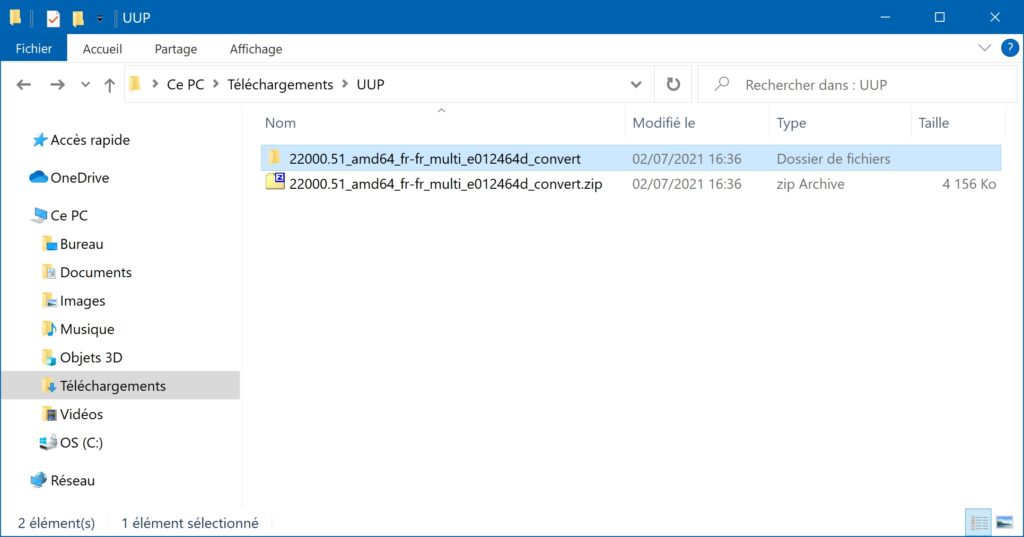Viewport: 1024px width, 537px height.
Task: Sort by the Type column header
Action: tap(791, 123)
